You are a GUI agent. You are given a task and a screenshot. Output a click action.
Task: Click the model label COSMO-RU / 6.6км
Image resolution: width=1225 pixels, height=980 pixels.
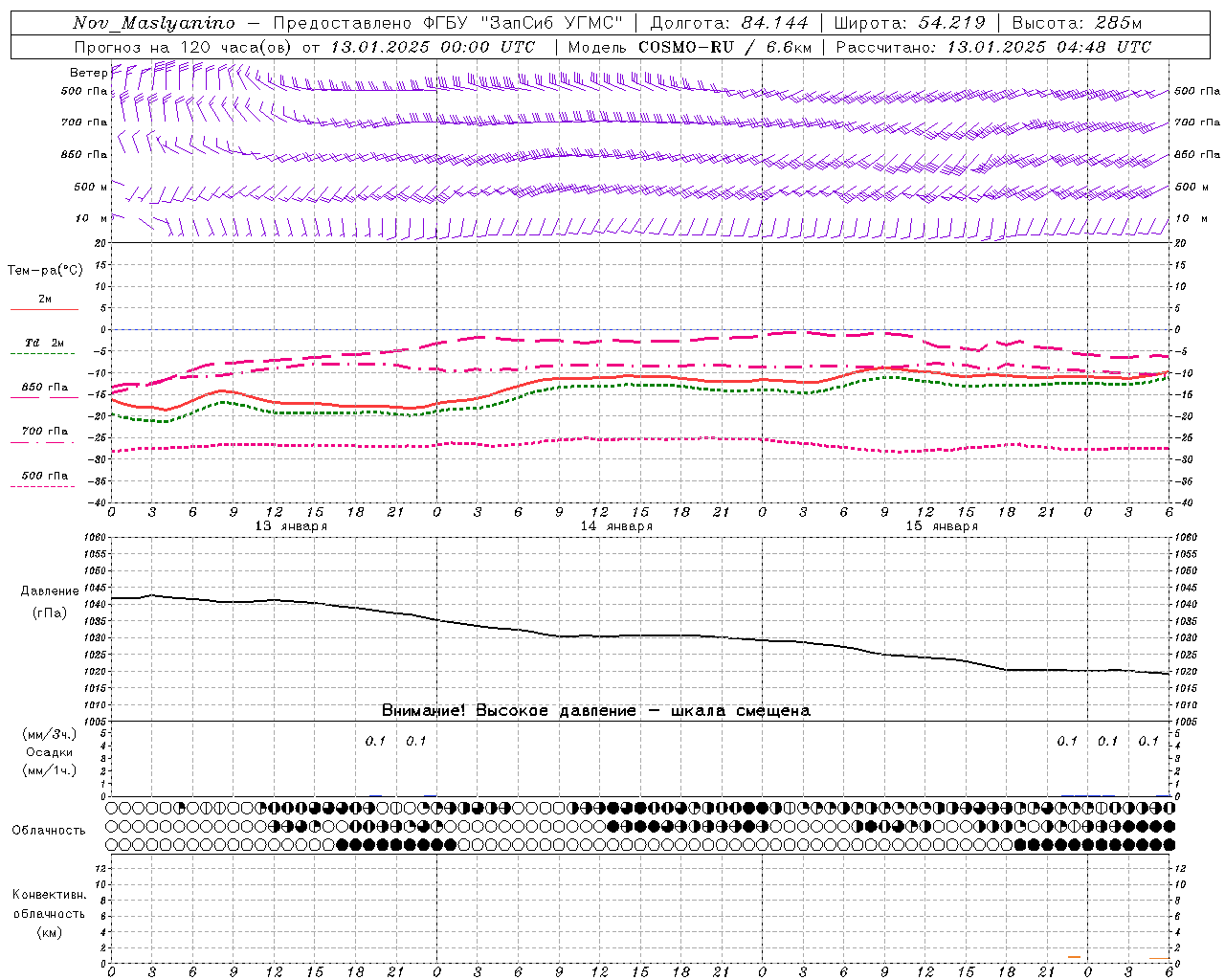pos(724,47)
